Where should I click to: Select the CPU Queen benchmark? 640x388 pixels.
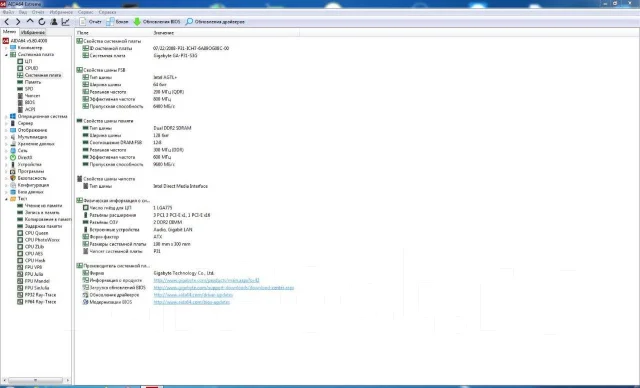coord(36,233)
